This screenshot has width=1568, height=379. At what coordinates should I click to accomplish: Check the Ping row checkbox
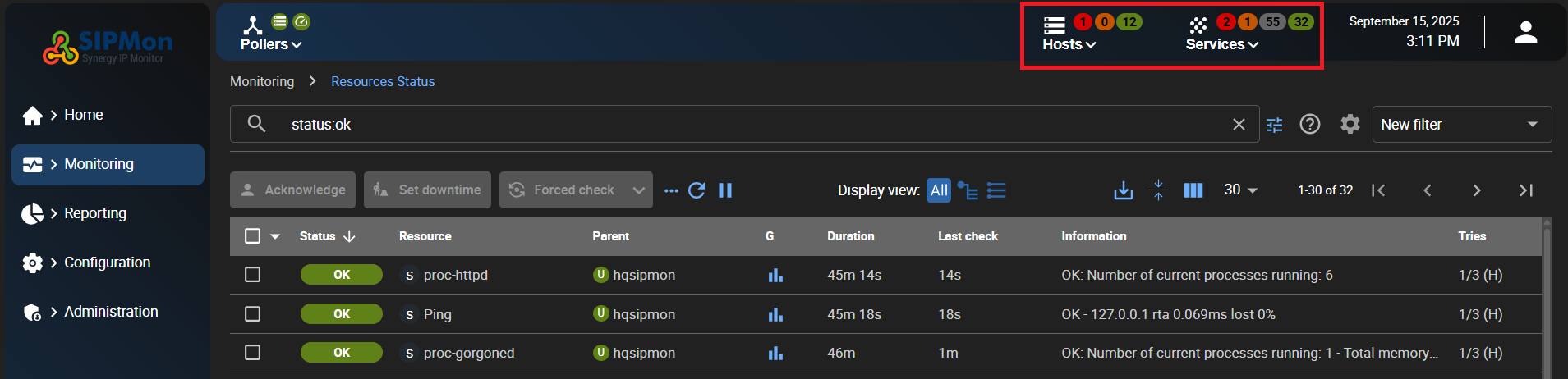(253, 314)
